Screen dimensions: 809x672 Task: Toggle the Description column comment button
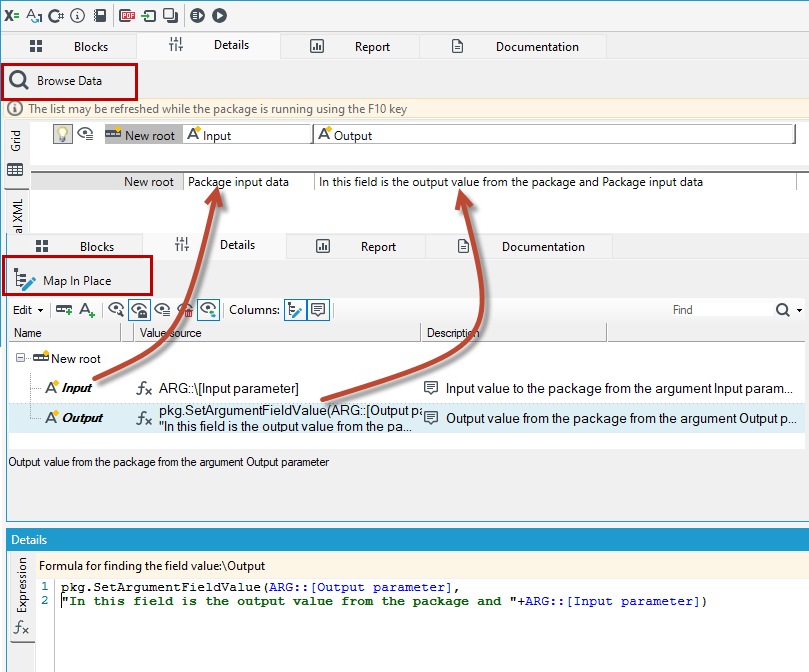tap(318, 310)
